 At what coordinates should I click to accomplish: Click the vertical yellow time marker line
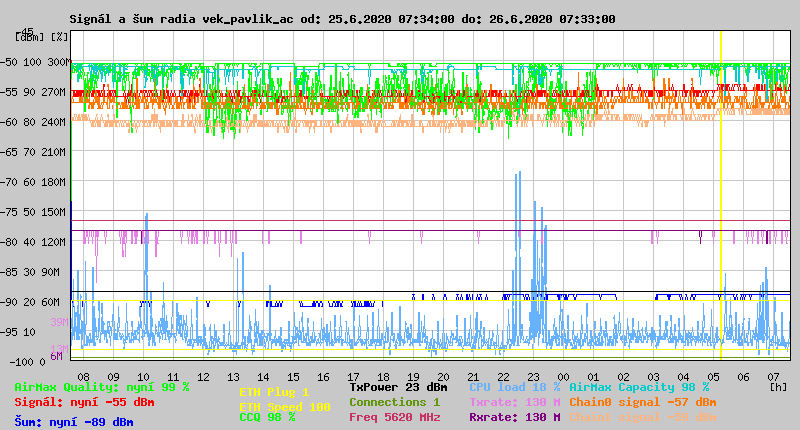[x=720, y=200]
